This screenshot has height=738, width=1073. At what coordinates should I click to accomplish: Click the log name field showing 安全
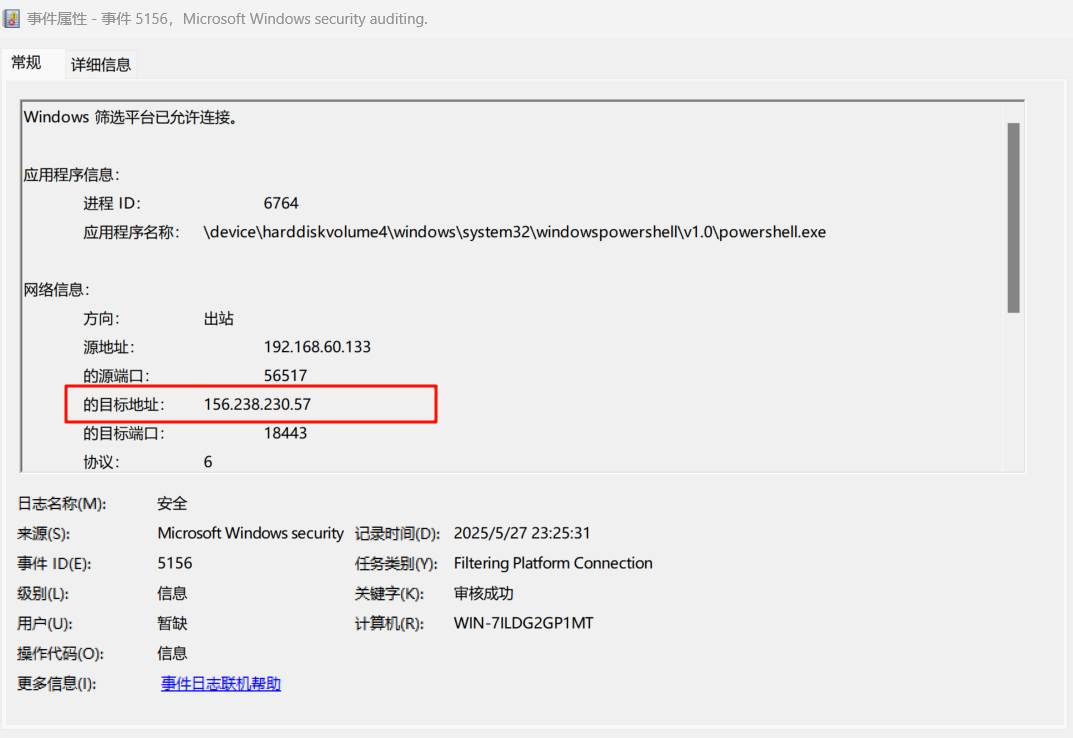(172, 503)
